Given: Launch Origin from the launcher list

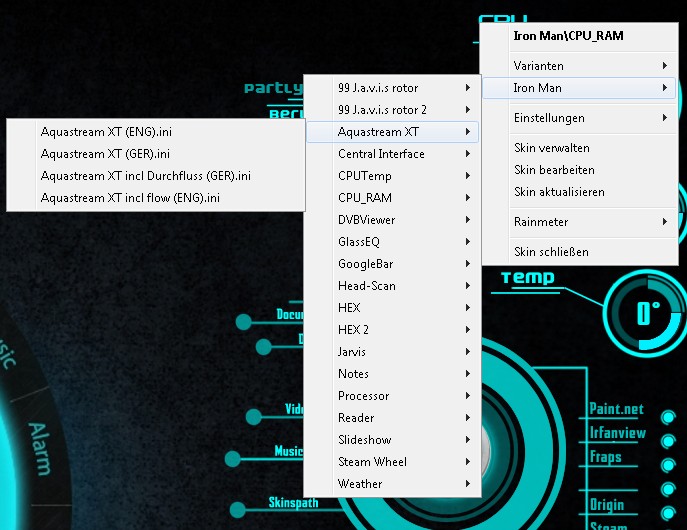Looking at the screenshot, I should [607, 505].
